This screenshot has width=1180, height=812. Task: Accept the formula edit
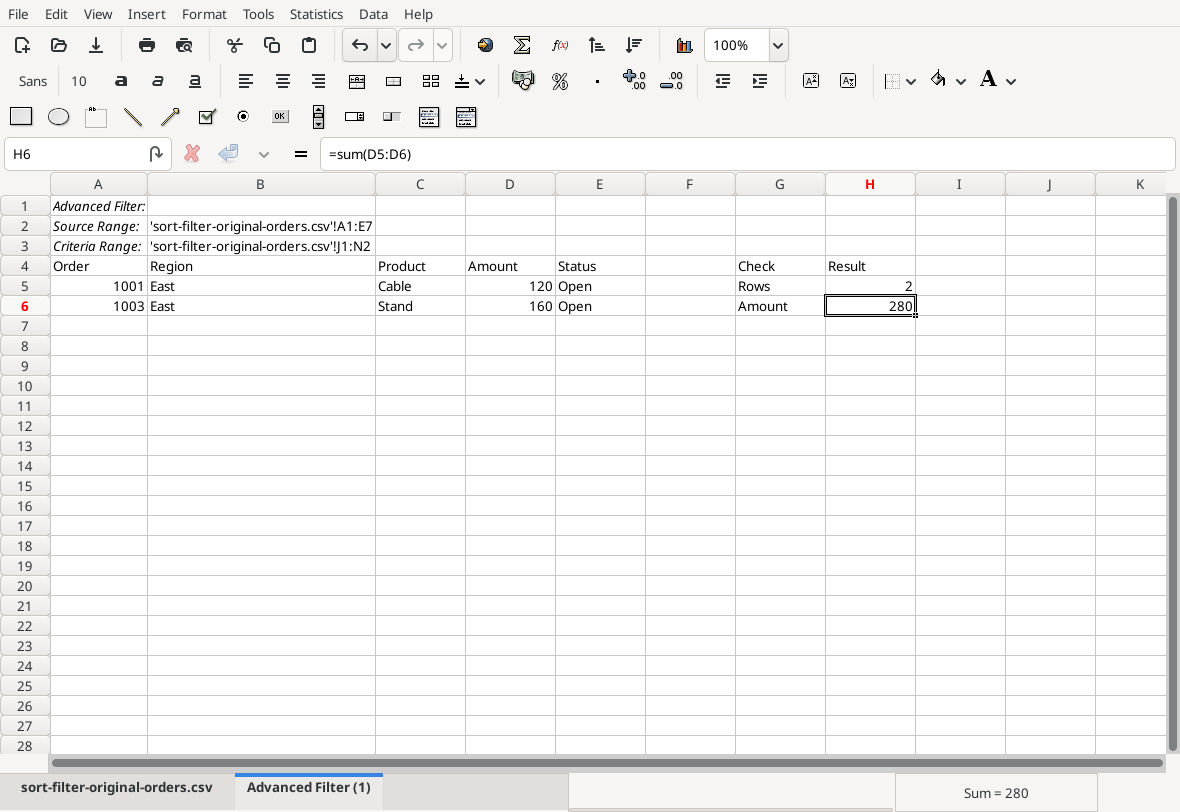tap(228, 154)
